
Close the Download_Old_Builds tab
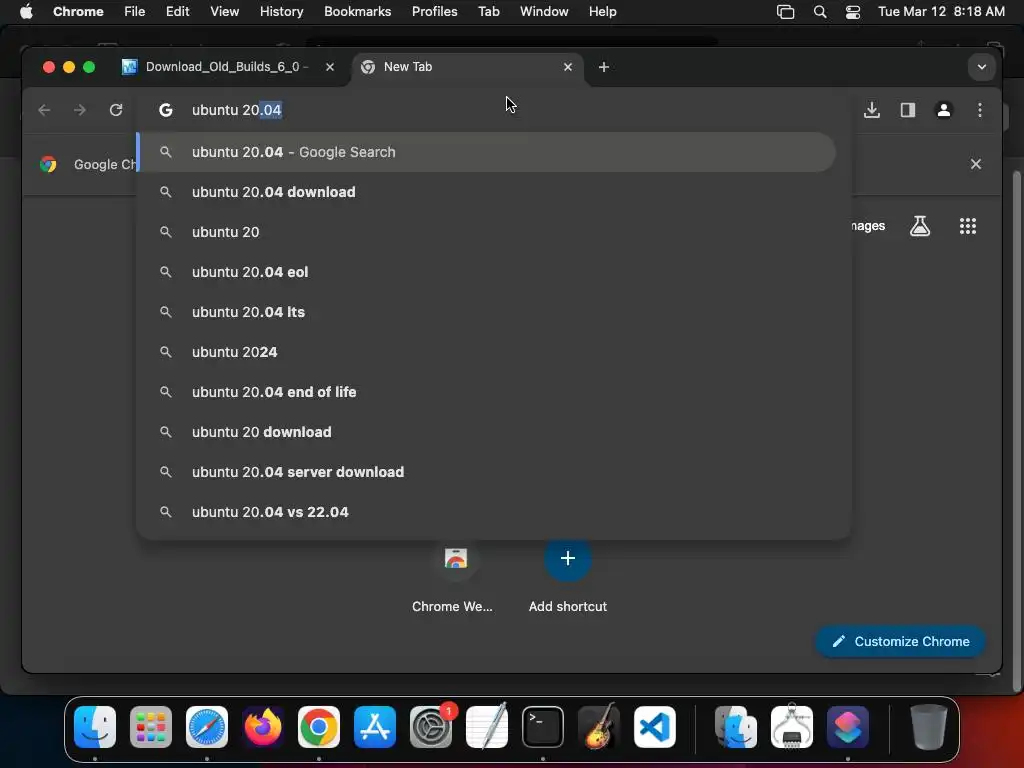(x=330, y=67)
